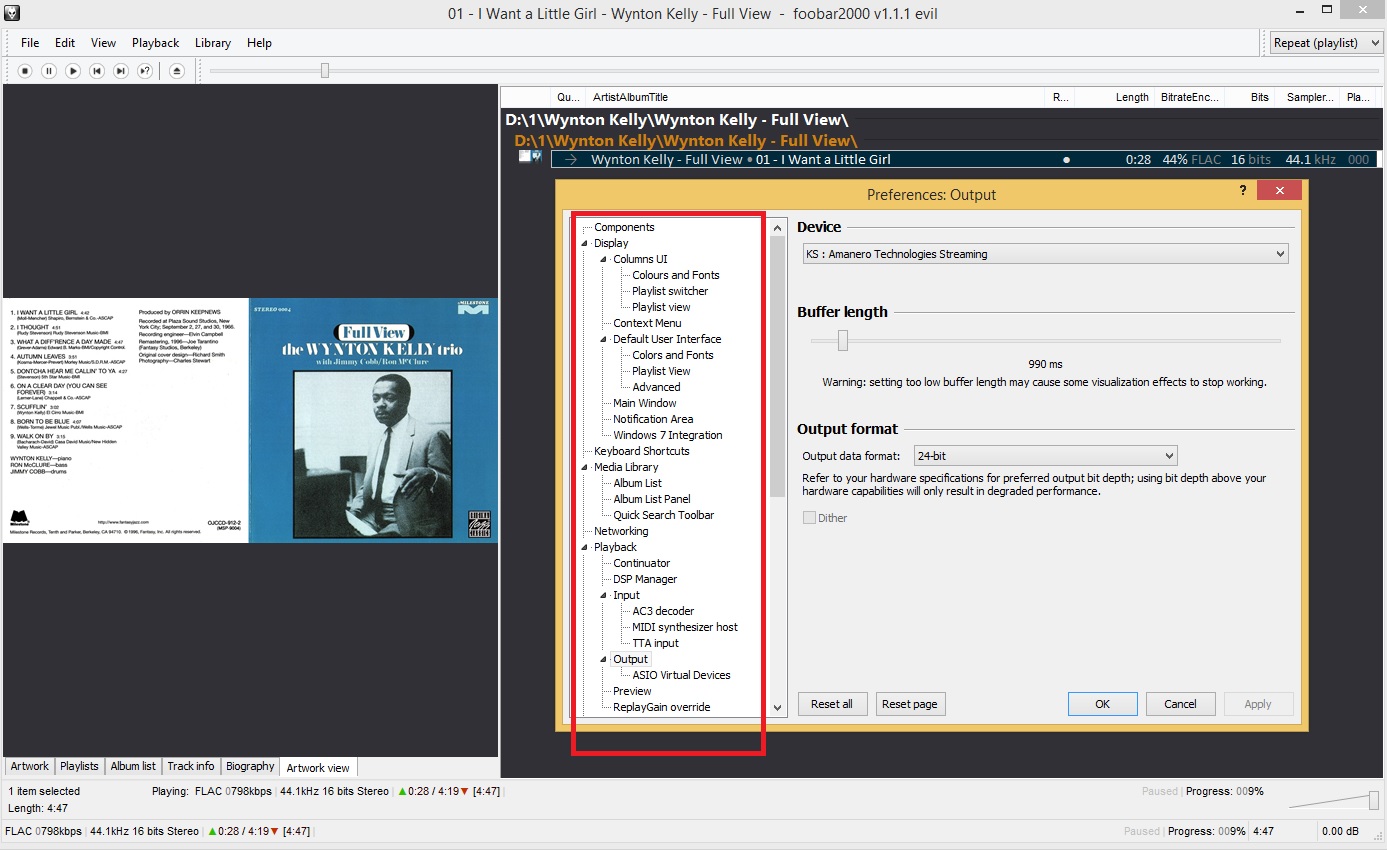Click the preferences tree scrollbar up arrow

click(x=778, y=228)
